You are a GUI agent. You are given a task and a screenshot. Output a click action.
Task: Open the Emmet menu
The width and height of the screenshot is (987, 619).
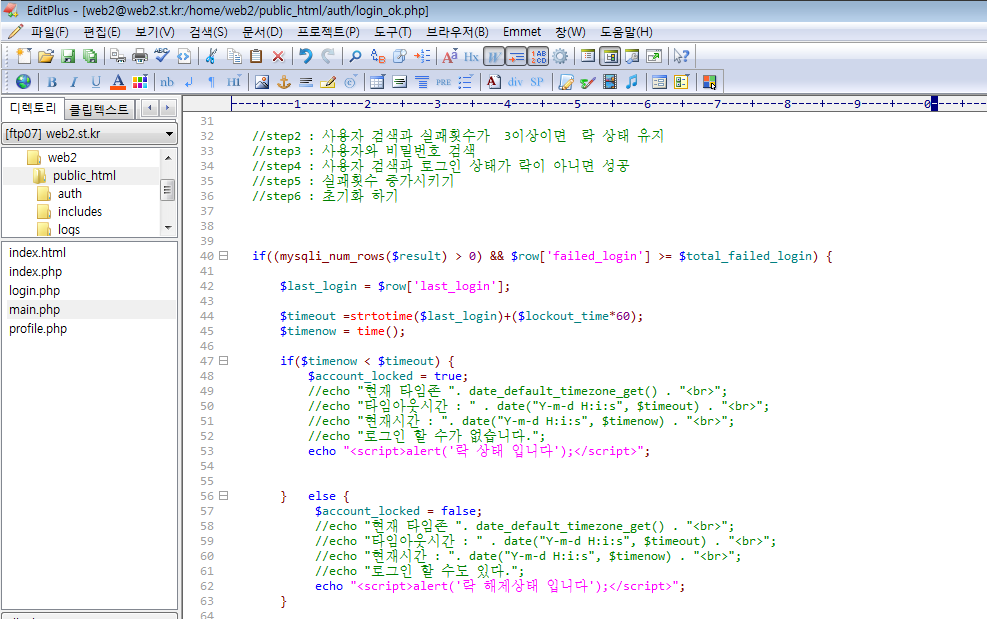[522, 31]
